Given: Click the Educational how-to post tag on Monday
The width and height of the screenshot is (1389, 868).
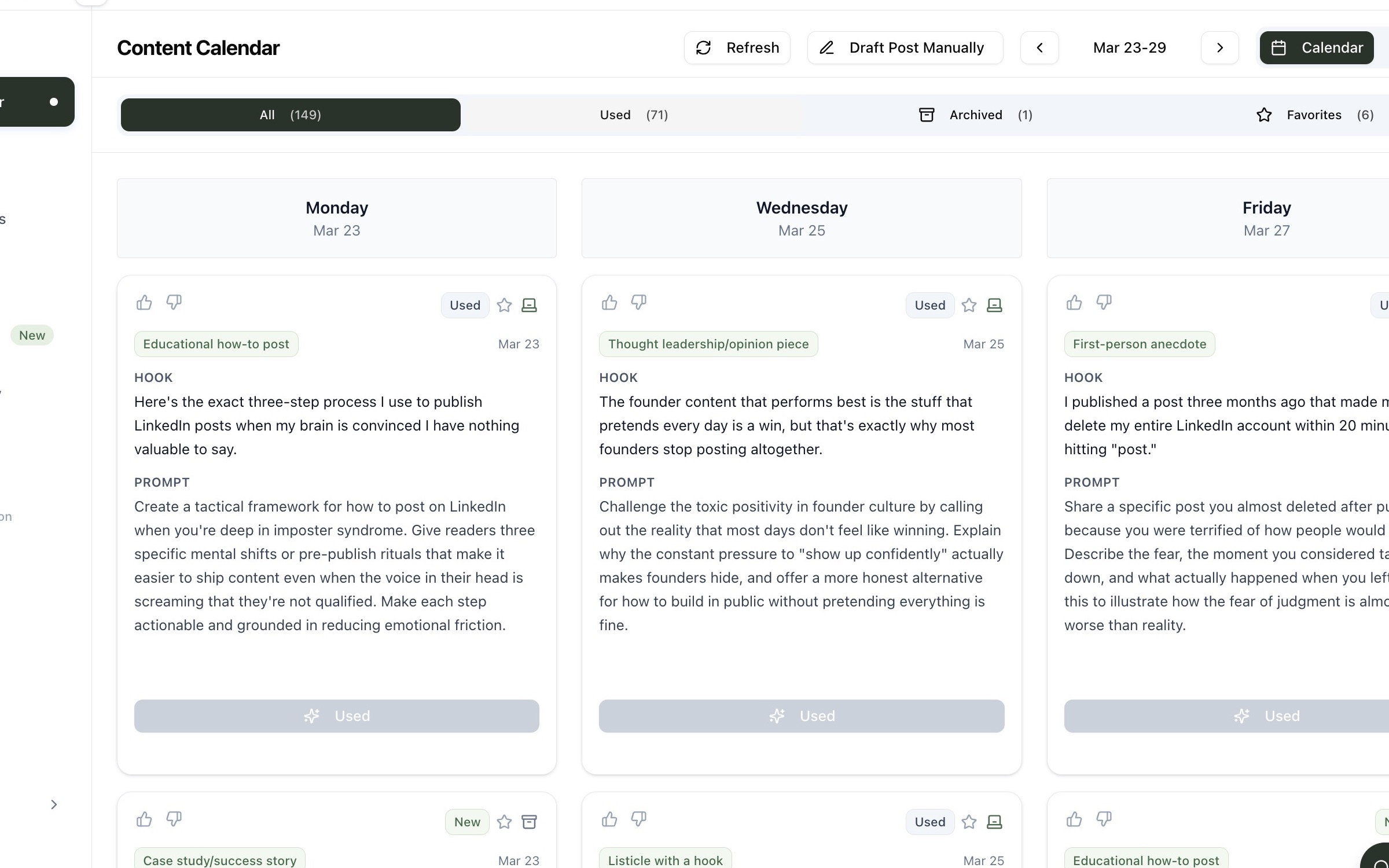Looking at the screenshot, I should [216, 344].
